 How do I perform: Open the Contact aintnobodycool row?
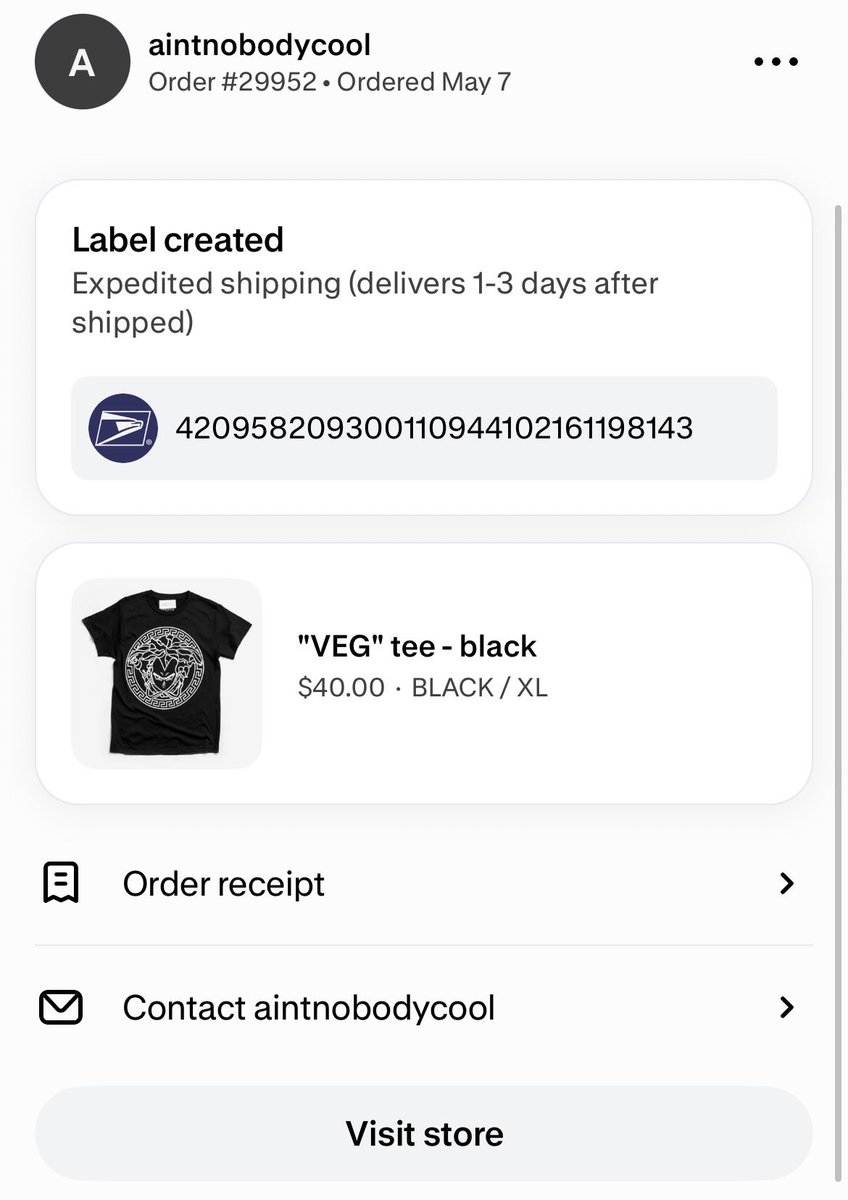(424, 1007)
